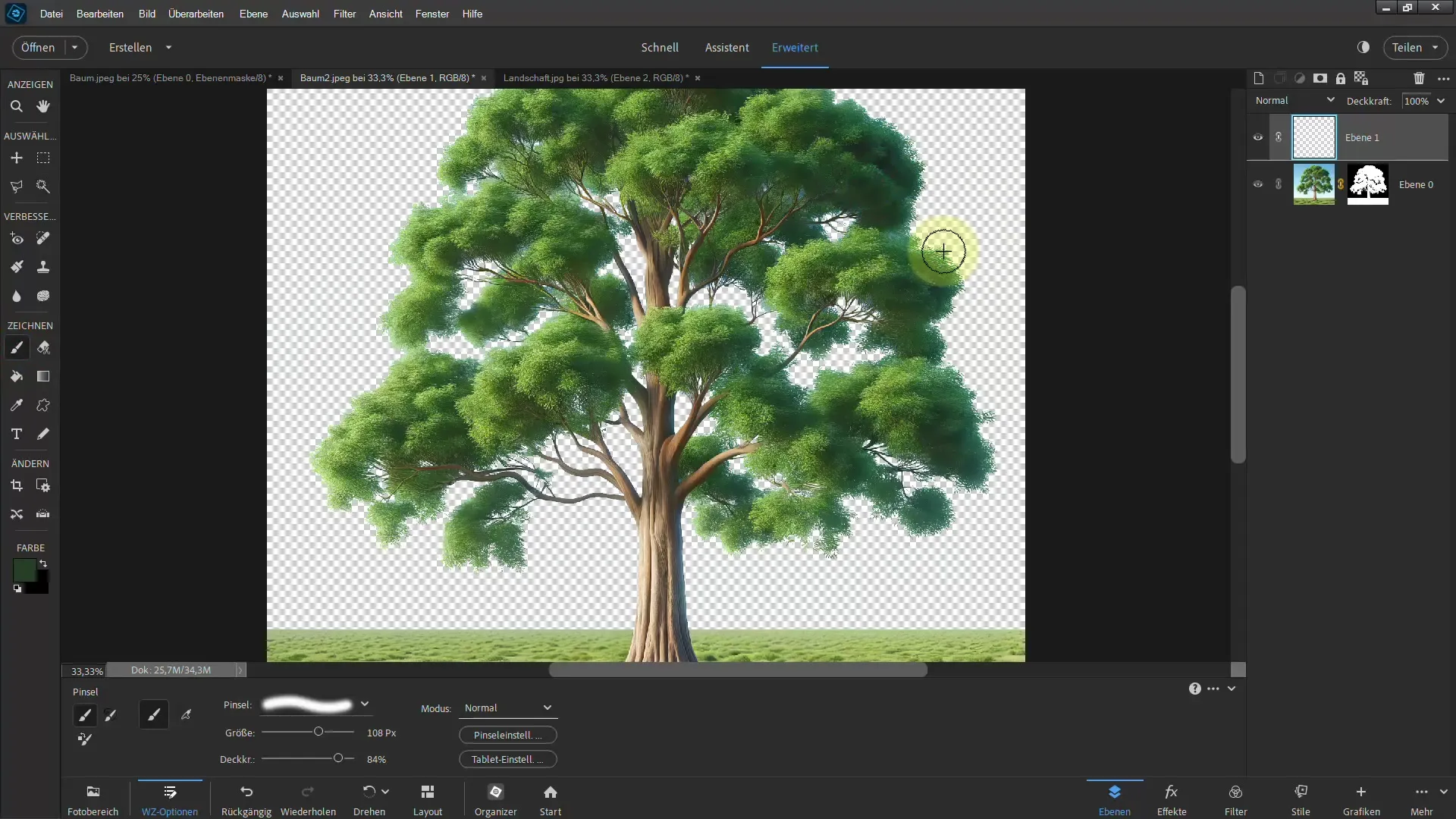1456x819 pixels.
Task: Click the Erweitert workspace tab
Action: pos(795,47)
